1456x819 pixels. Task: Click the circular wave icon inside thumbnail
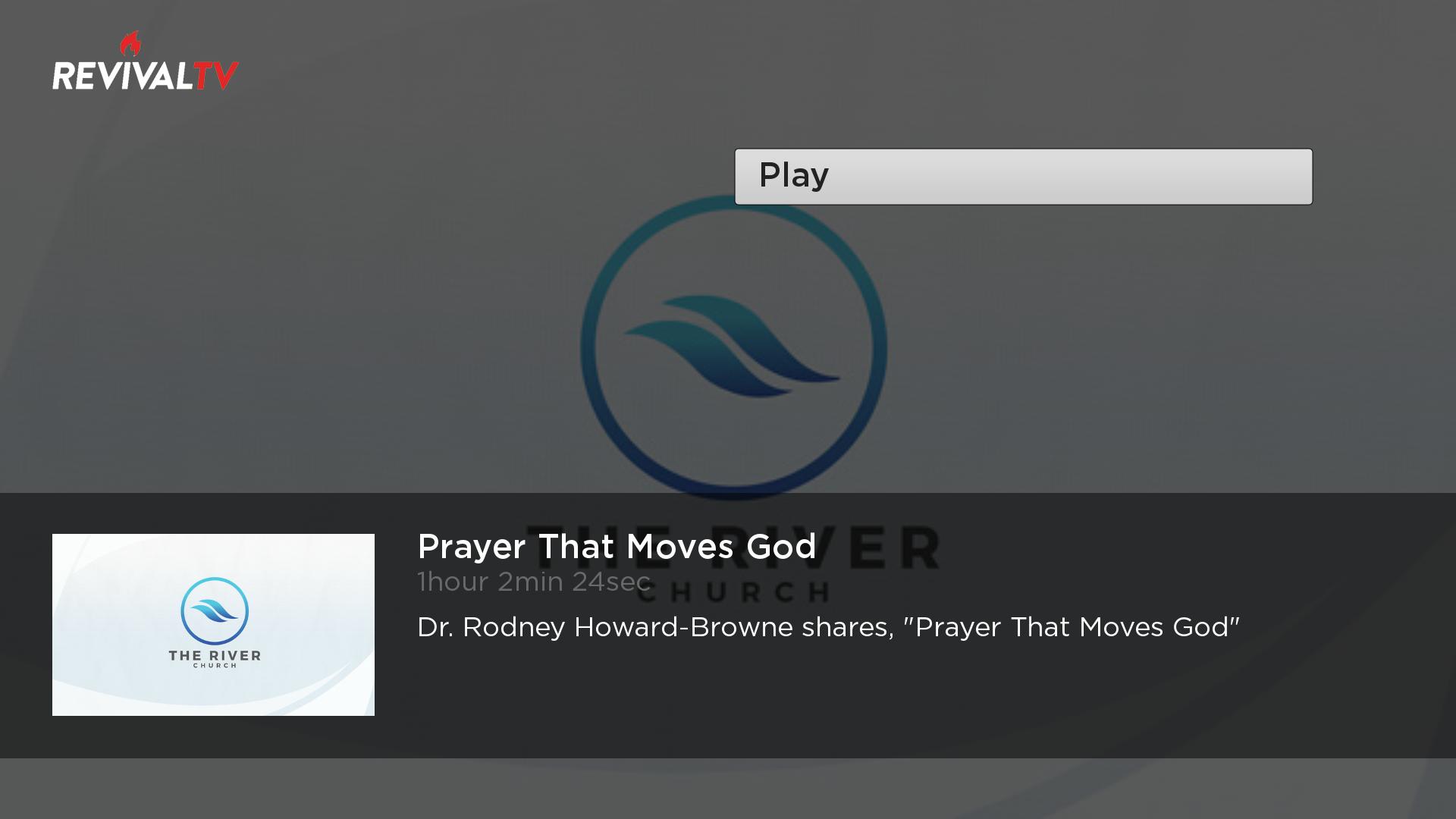(215, 610)
